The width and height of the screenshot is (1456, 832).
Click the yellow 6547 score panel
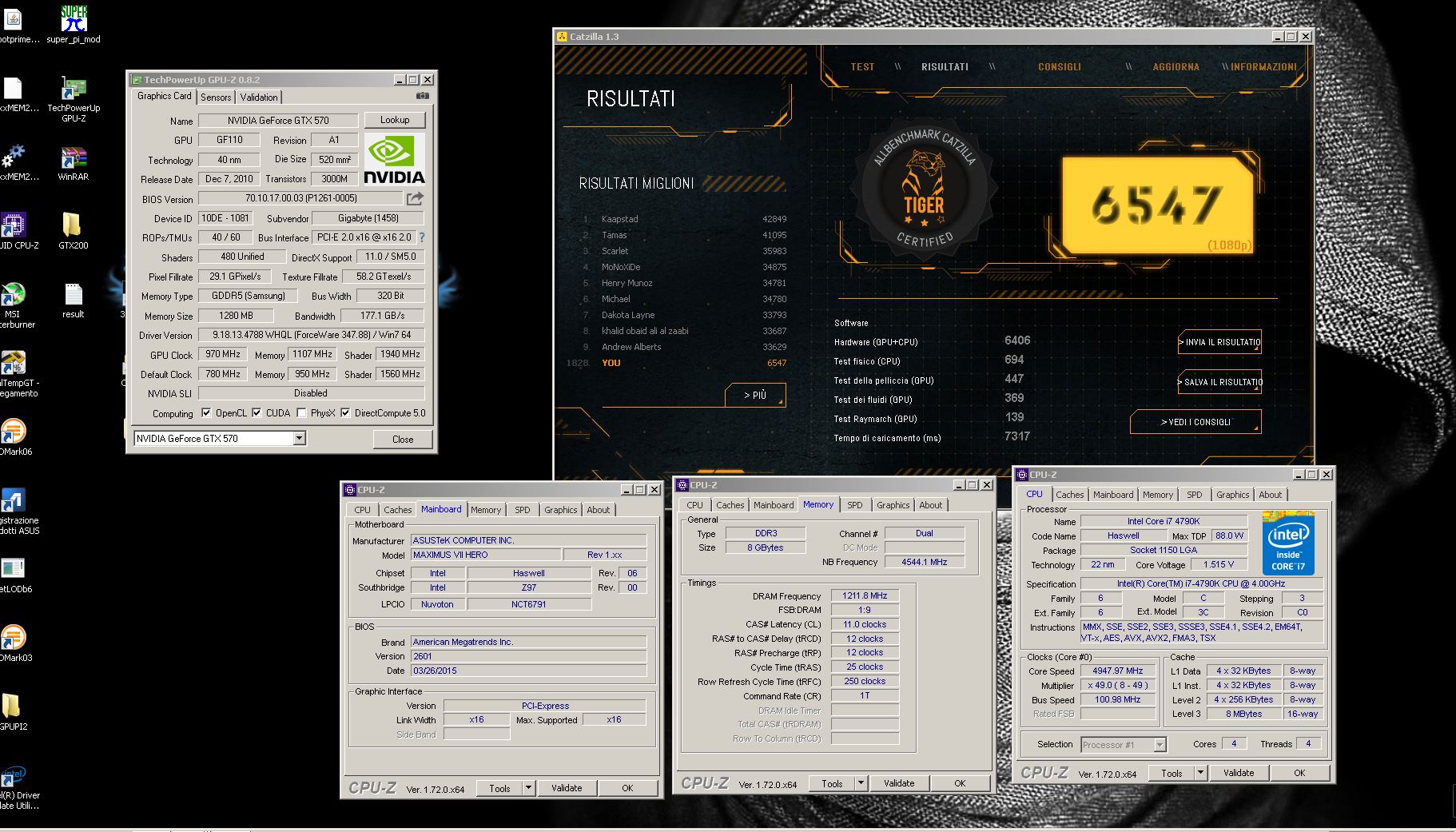(x=1157, y=205)
